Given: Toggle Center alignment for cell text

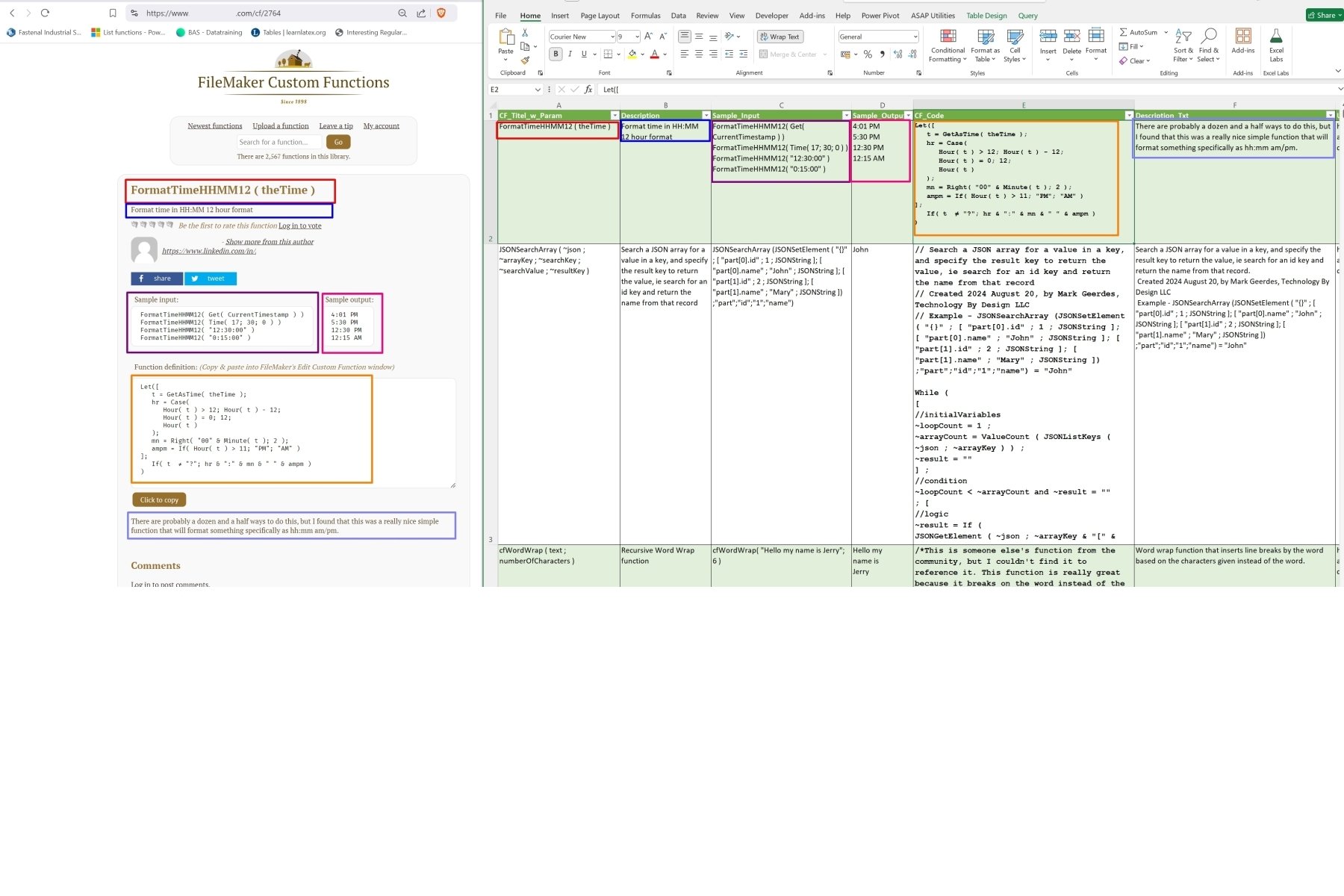Looking at the screenshot, I should tap(699, 54).
